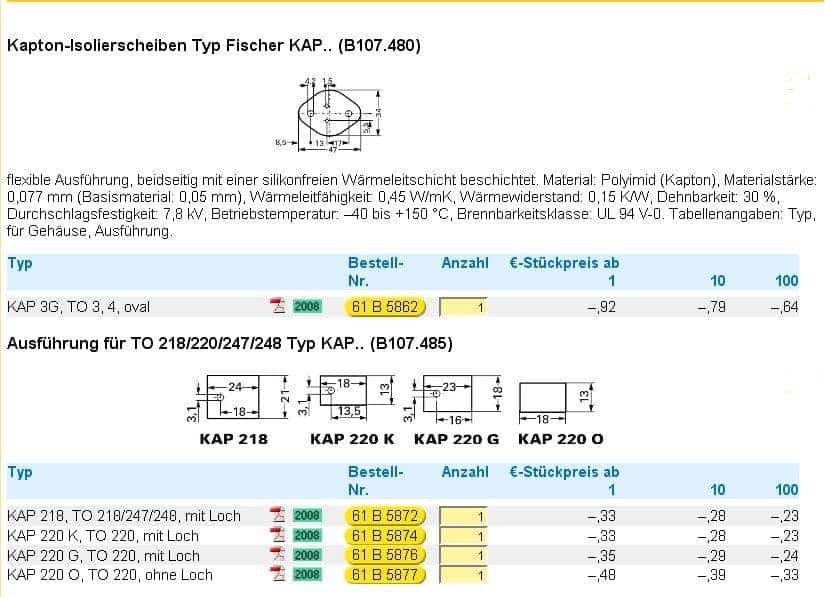Focus the quantity field for KAP 220 O
The height and width of the screenshot is (597, 825).
tap(464, 575)
